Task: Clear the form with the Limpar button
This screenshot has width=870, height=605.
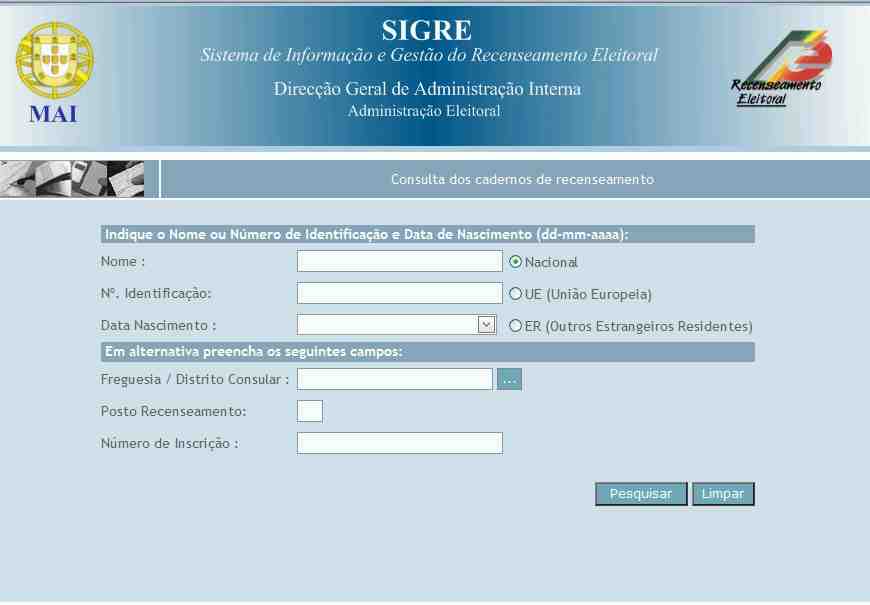Action: pos(722,494)
